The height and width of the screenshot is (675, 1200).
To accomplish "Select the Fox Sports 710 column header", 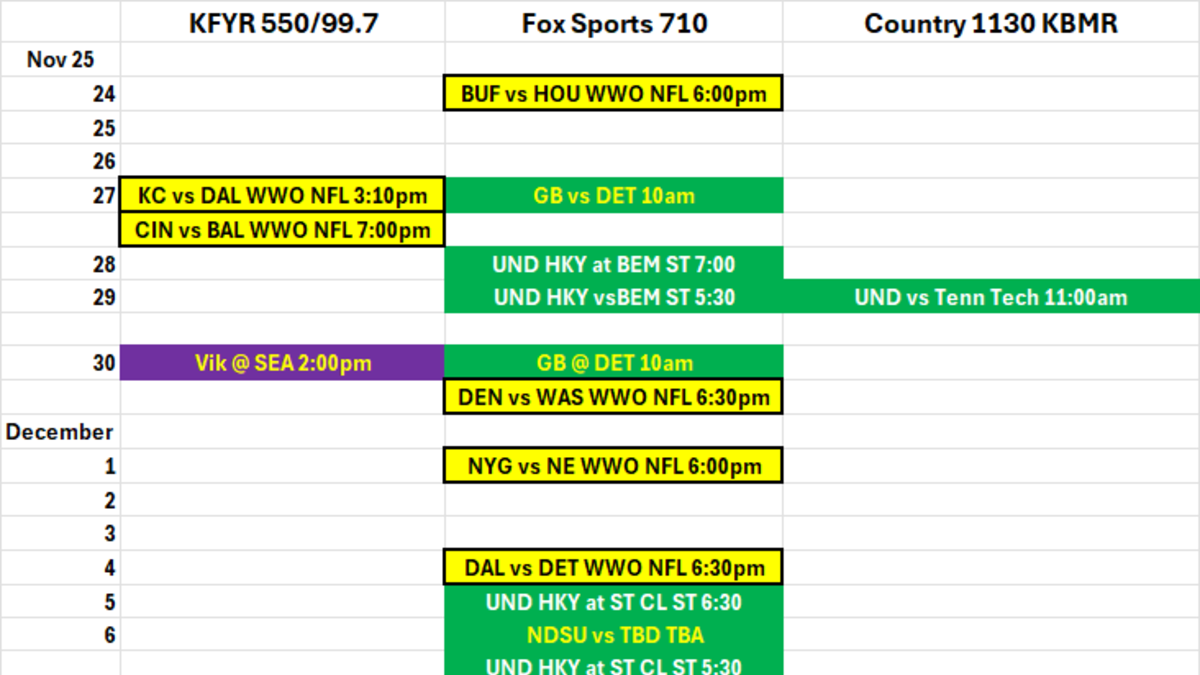I will point(614,24).
